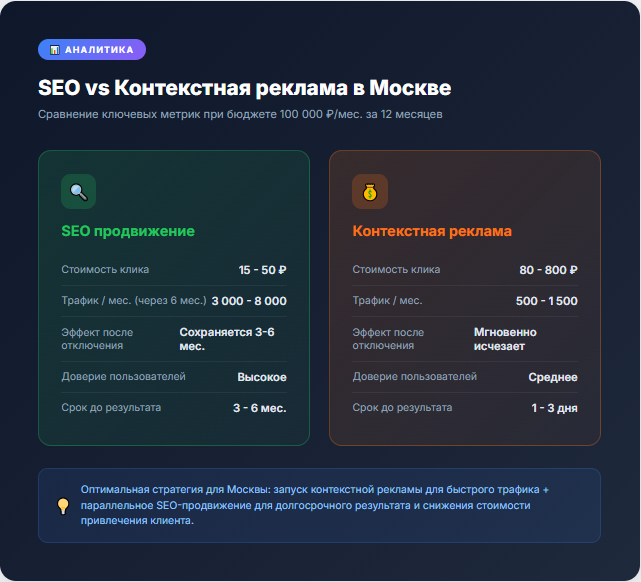
Task: Click the main heading about SEO vs Контекстная реклама
Action: click(x=245, y=87)
